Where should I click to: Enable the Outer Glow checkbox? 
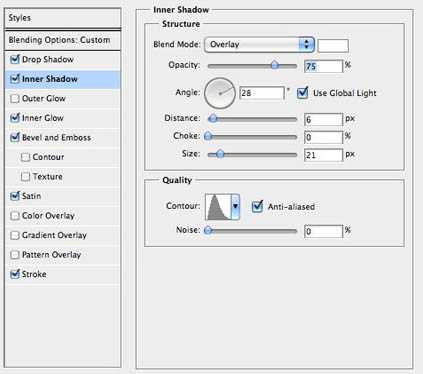[15, 99]
